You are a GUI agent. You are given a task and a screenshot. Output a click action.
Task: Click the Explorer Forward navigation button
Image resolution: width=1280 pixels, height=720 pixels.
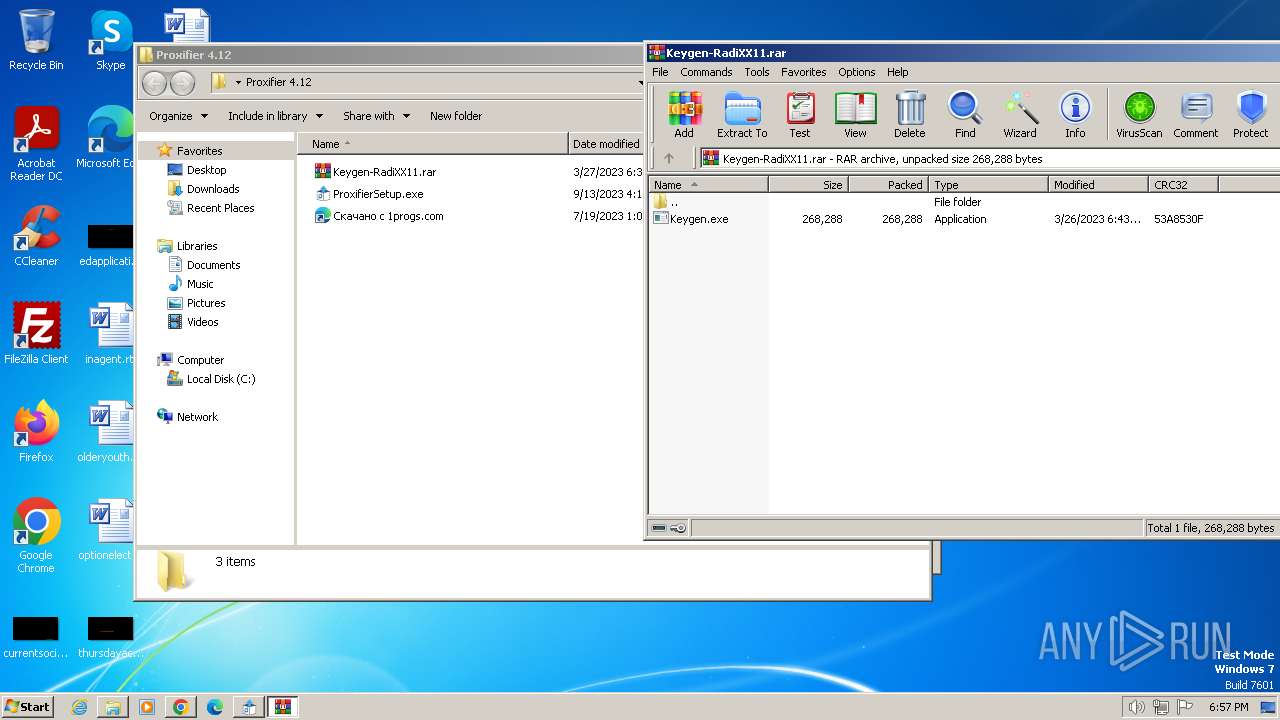pos(183,82)
